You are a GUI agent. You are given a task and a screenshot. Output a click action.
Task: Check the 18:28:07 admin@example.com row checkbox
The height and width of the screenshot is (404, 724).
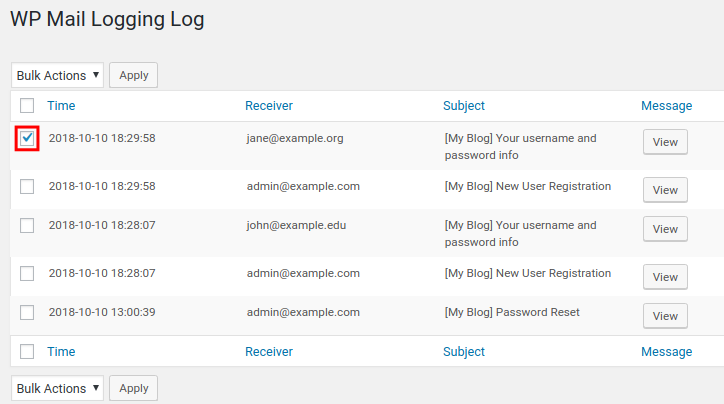[27, 274]
